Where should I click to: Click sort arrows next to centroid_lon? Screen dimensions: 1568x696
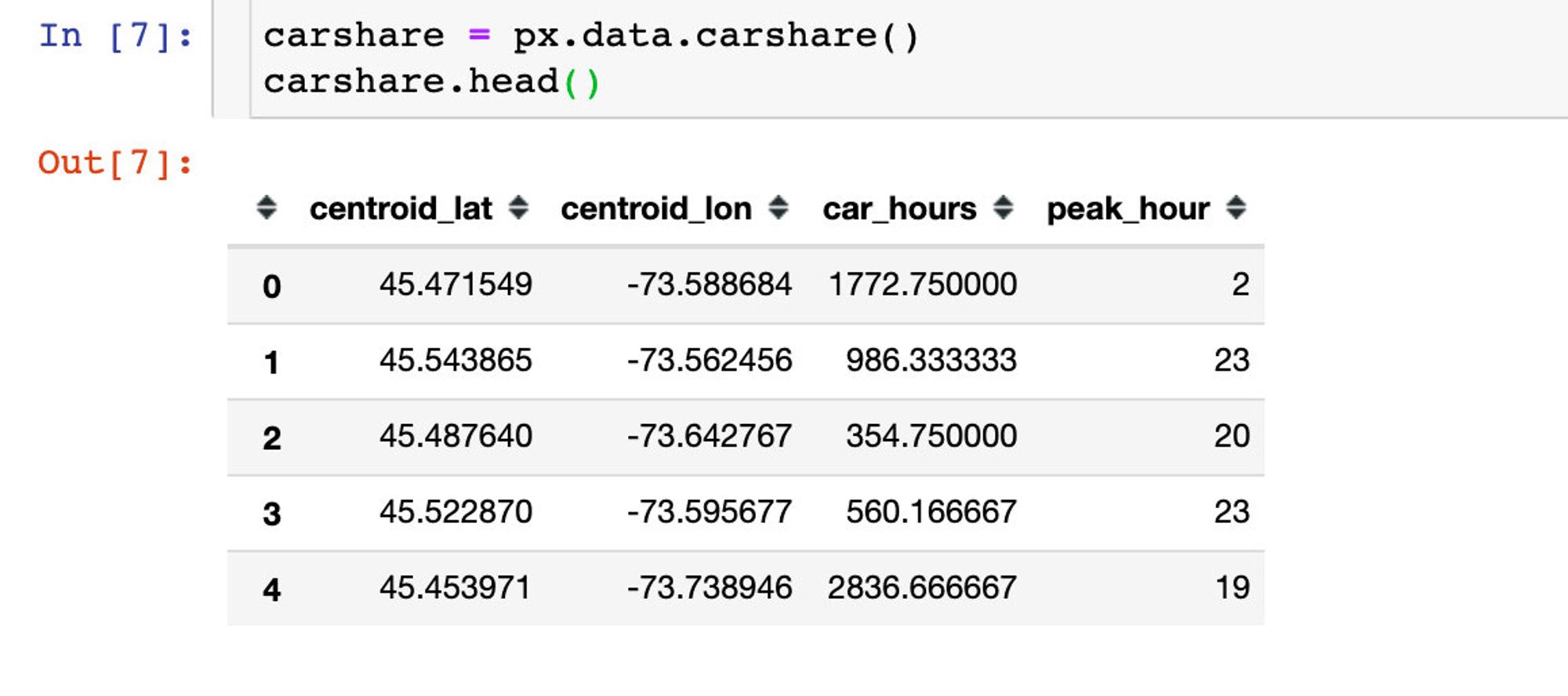click(778, 208)
